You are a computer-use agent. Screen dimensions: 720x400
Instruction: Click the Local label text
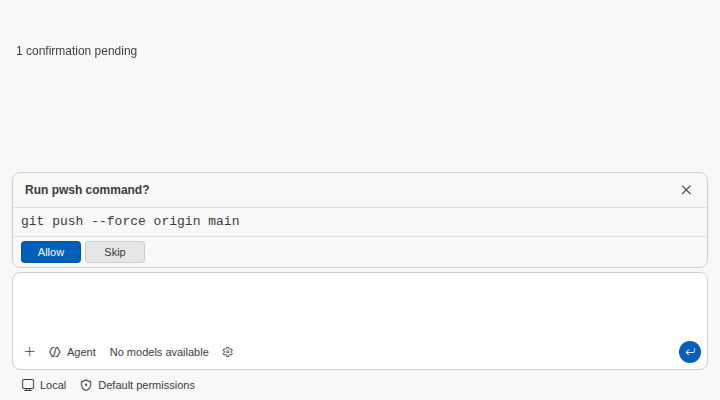[53, 385]
